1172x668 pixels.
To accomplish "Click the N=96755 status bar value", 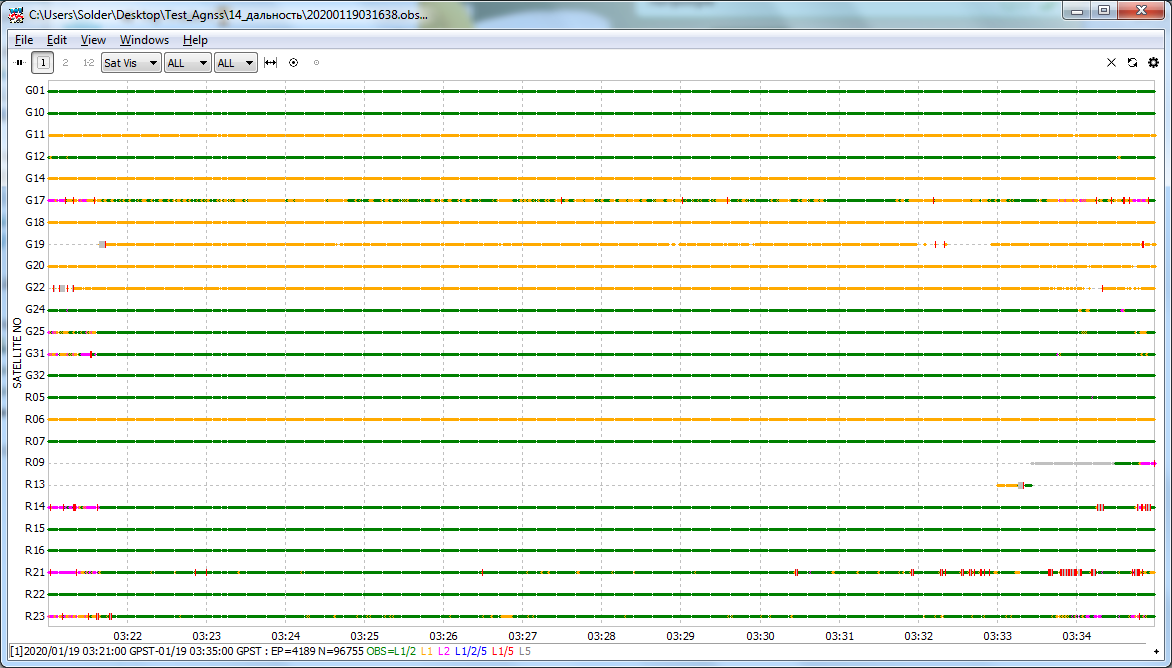I will click(x=341, y=652).
